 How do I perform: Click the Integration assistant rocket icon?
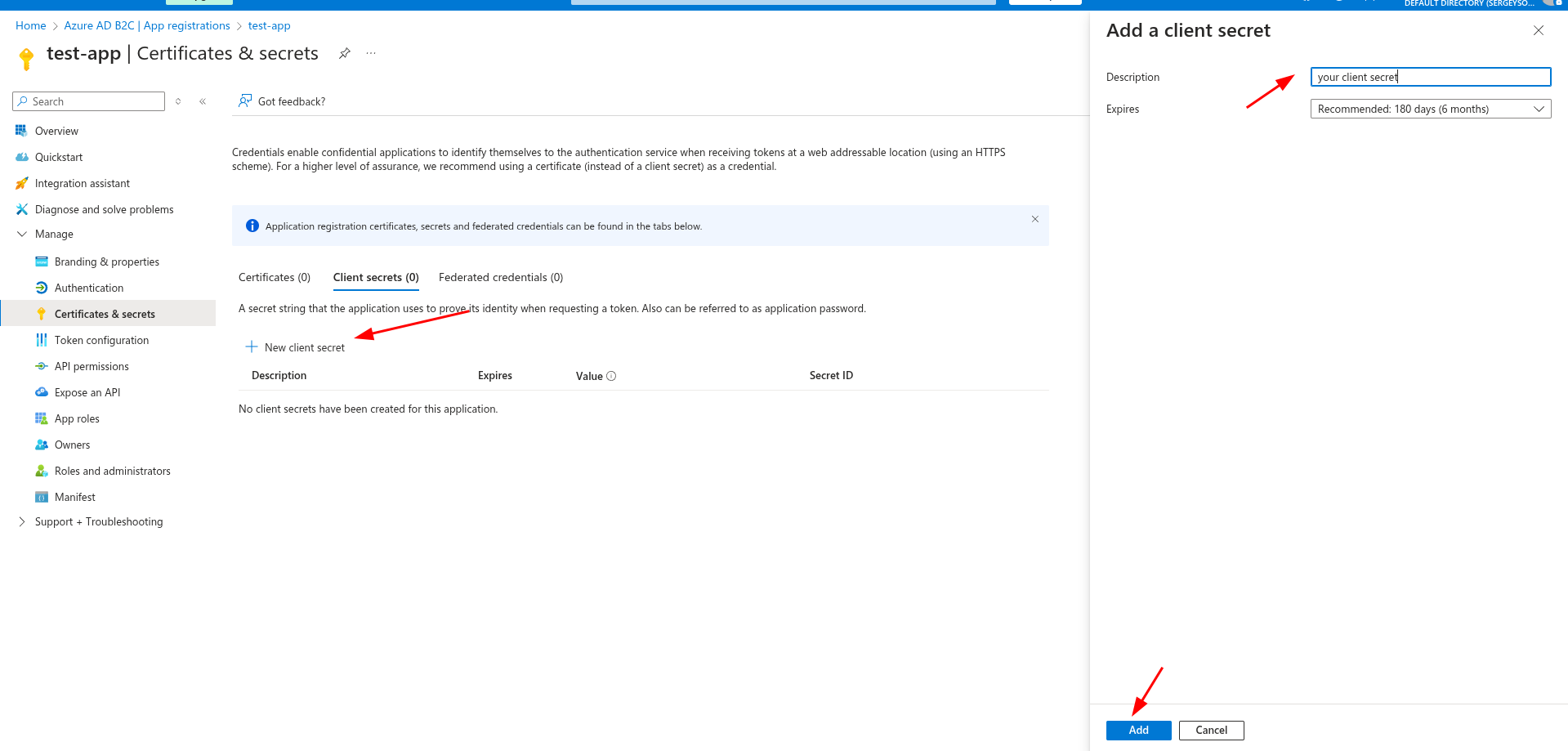(x=22, y=183)
